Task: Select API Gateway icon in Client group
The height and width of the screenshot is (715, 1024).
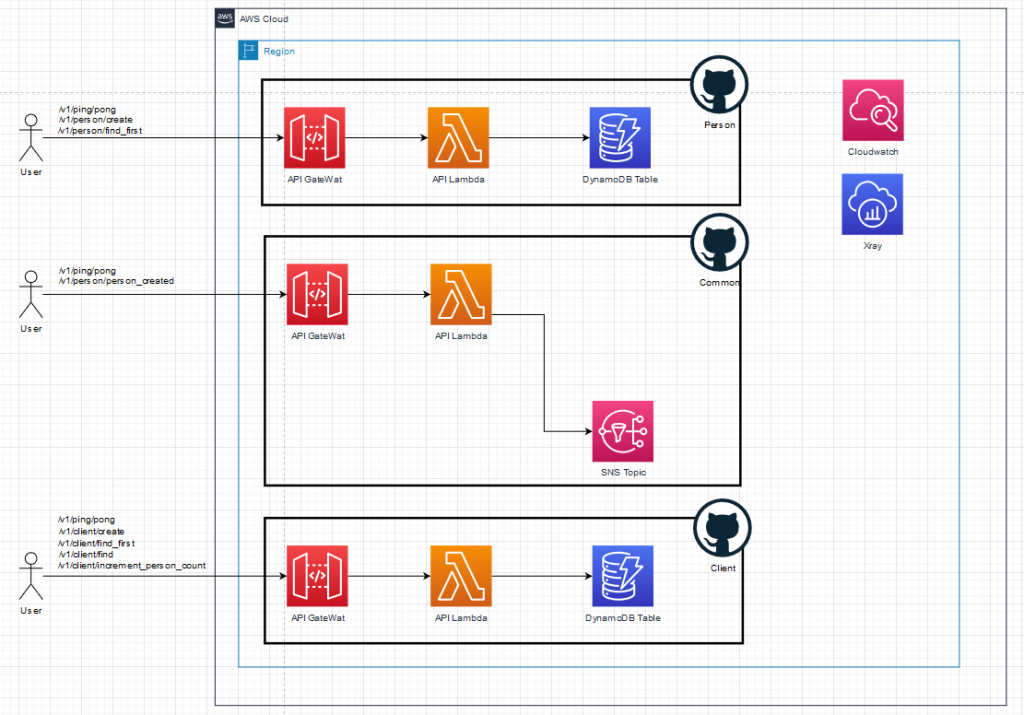Action: click(x=316, y=575)
